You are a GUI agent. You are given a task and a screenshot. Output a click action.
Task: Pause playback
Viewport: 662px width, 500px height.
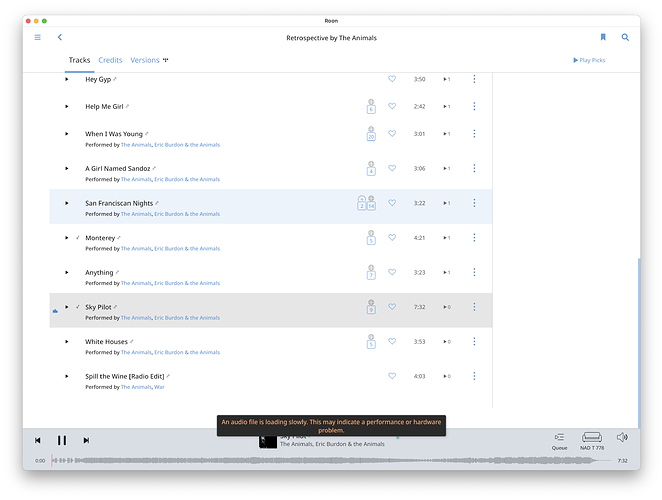pos(62,440)
